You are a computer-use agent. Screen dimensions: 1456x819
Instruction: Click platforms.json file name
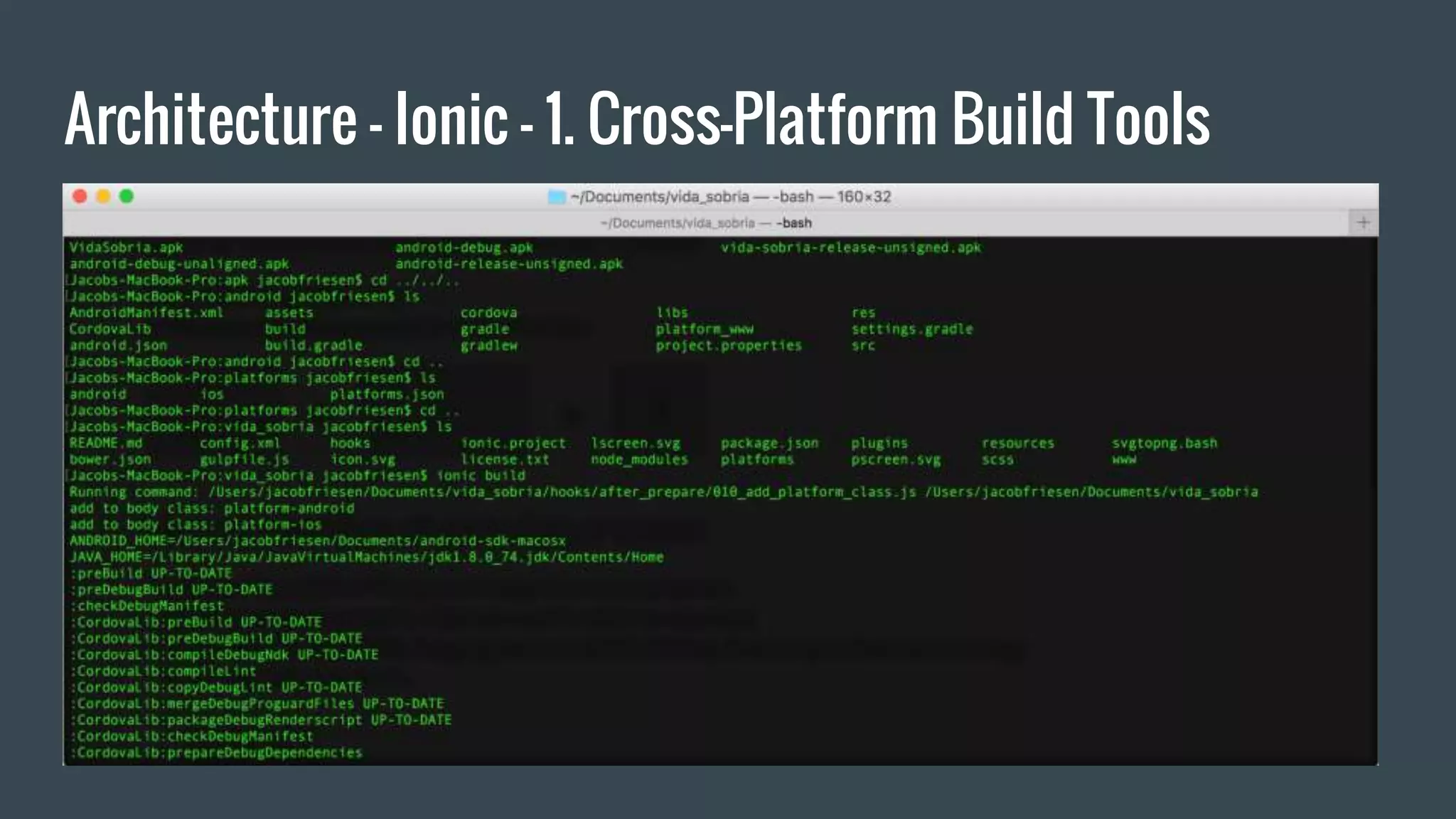coord(387,395)
